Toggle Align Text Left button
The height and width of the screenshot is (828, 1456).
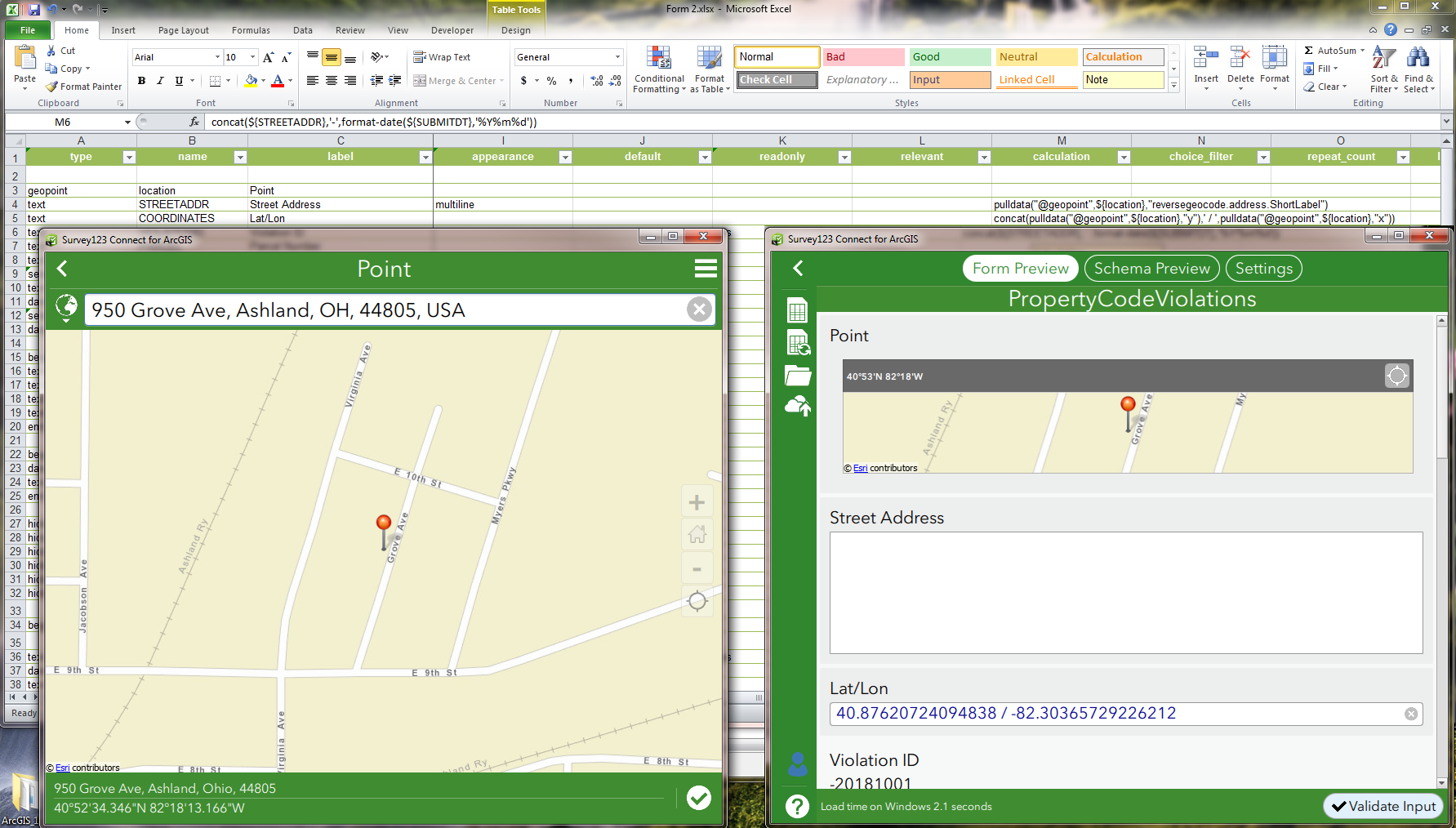point(313,81)
